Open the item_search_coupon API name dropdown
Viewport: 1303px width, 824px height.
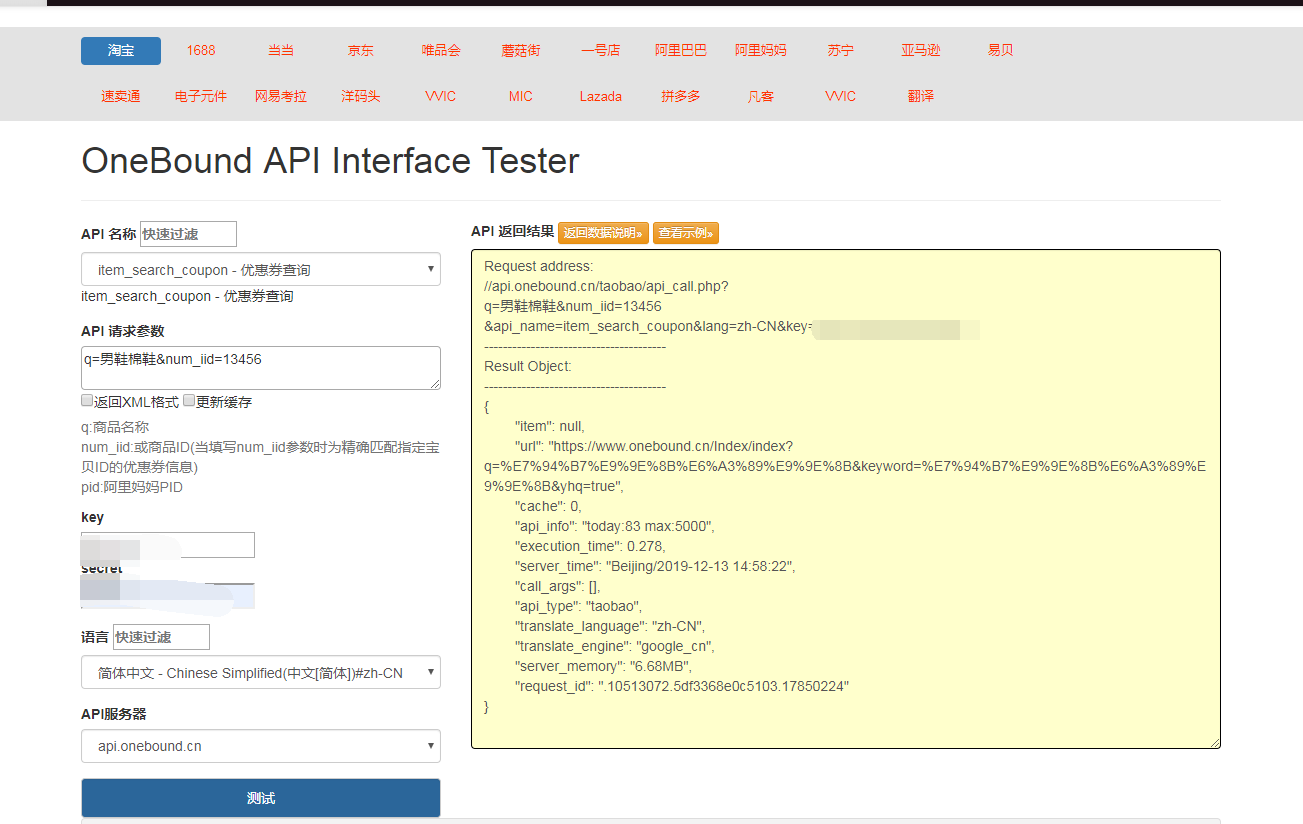(261, 270)
